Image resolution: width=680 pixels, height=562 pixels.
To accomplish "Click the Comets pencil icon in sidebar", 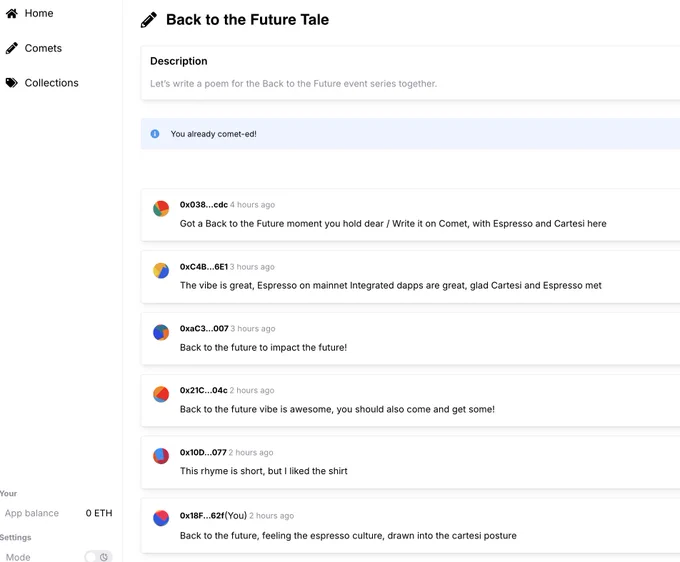I will coord(12,48).
